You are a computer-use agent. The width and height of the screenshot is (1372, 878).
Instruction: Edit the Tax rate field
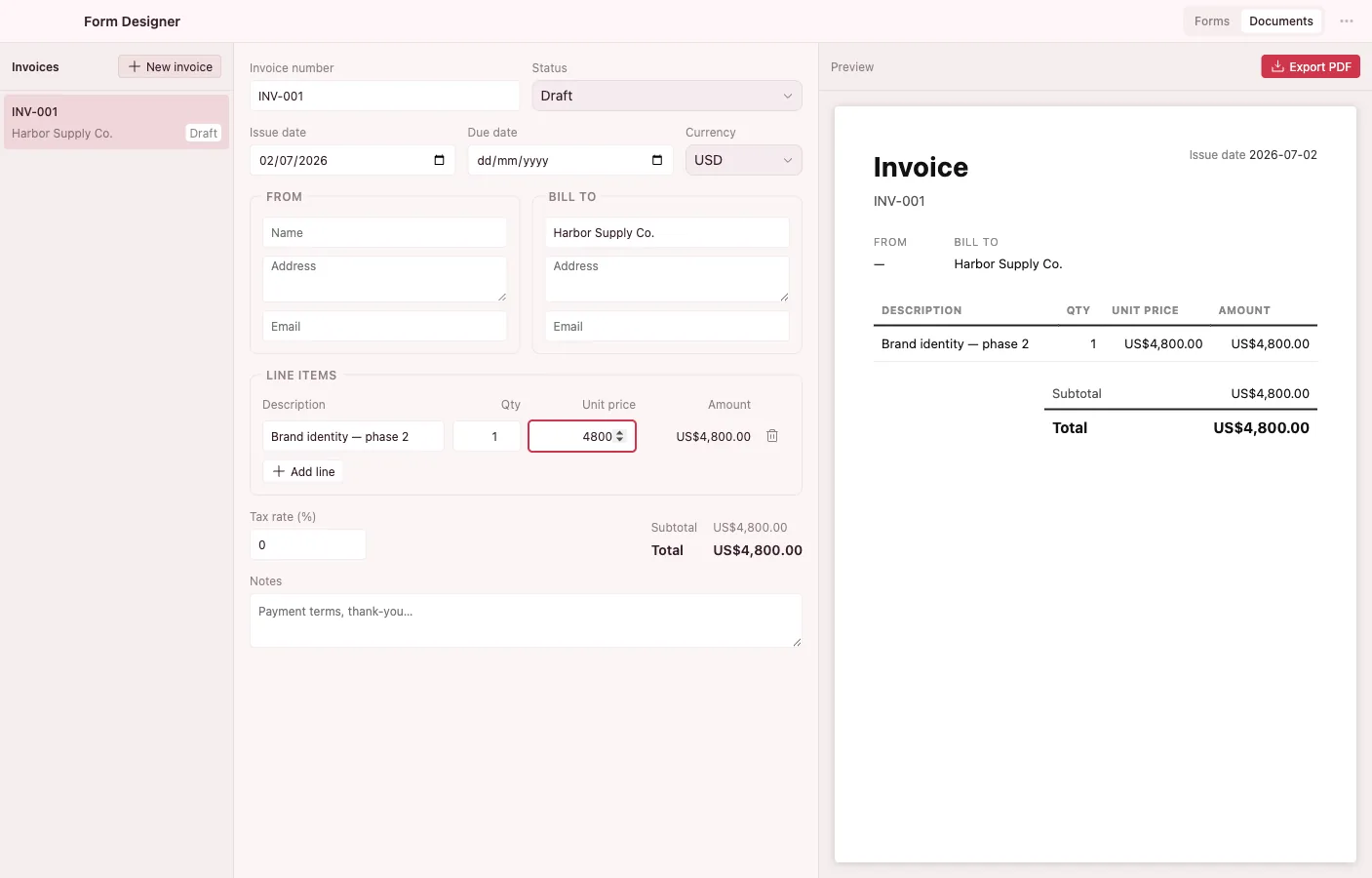(x=307, y=544)
